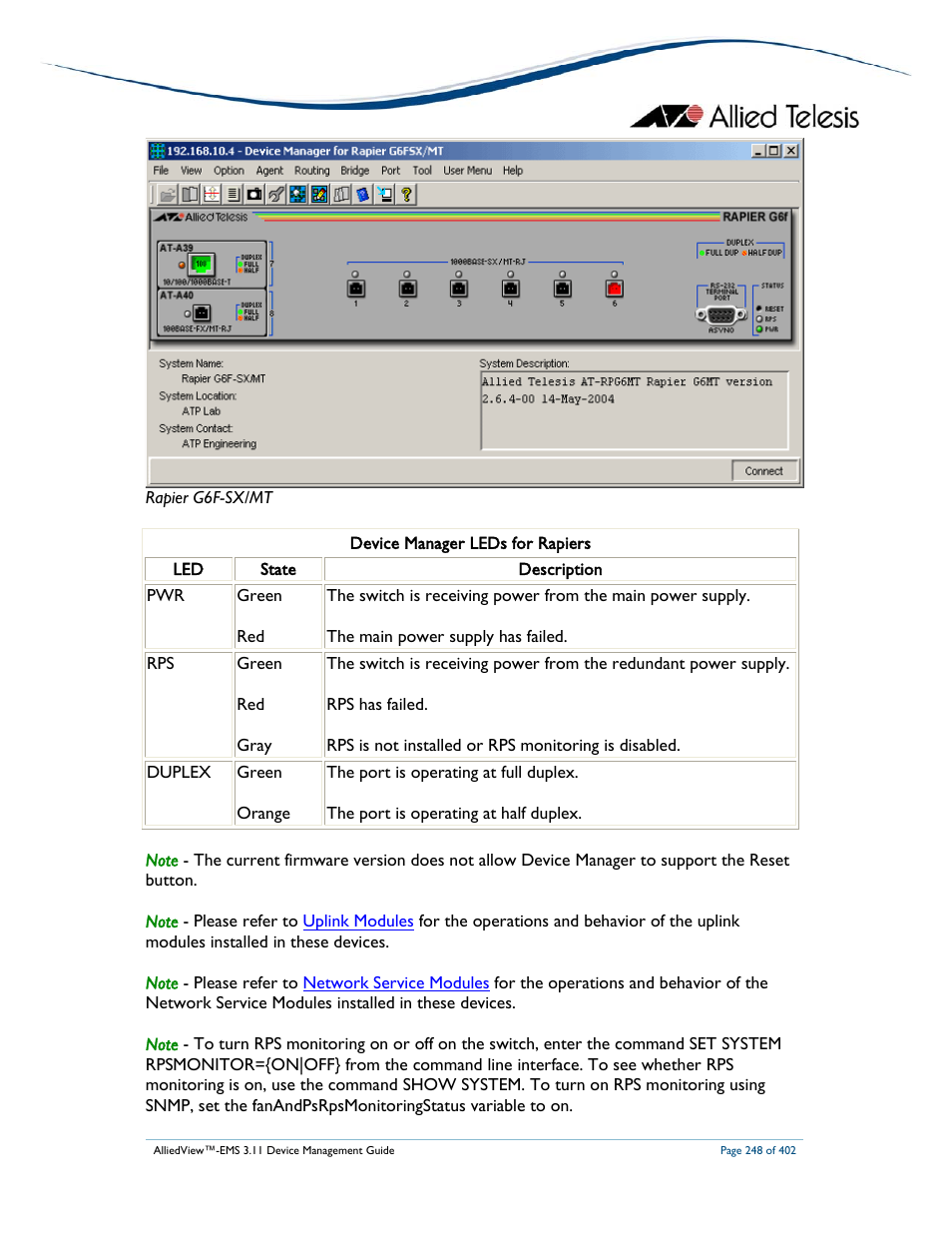Open the Option menu
The width and height of the screenshot is (952, 1233).
pyautogui.click(x=229, y=171)
